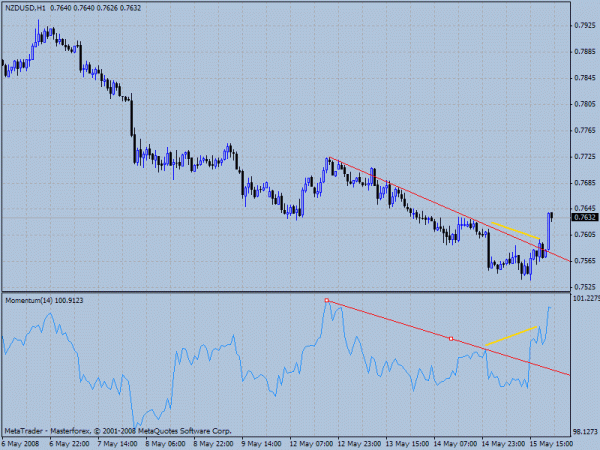
Task: Click the 0.7845 price axis label
Action: coord(585,78)
